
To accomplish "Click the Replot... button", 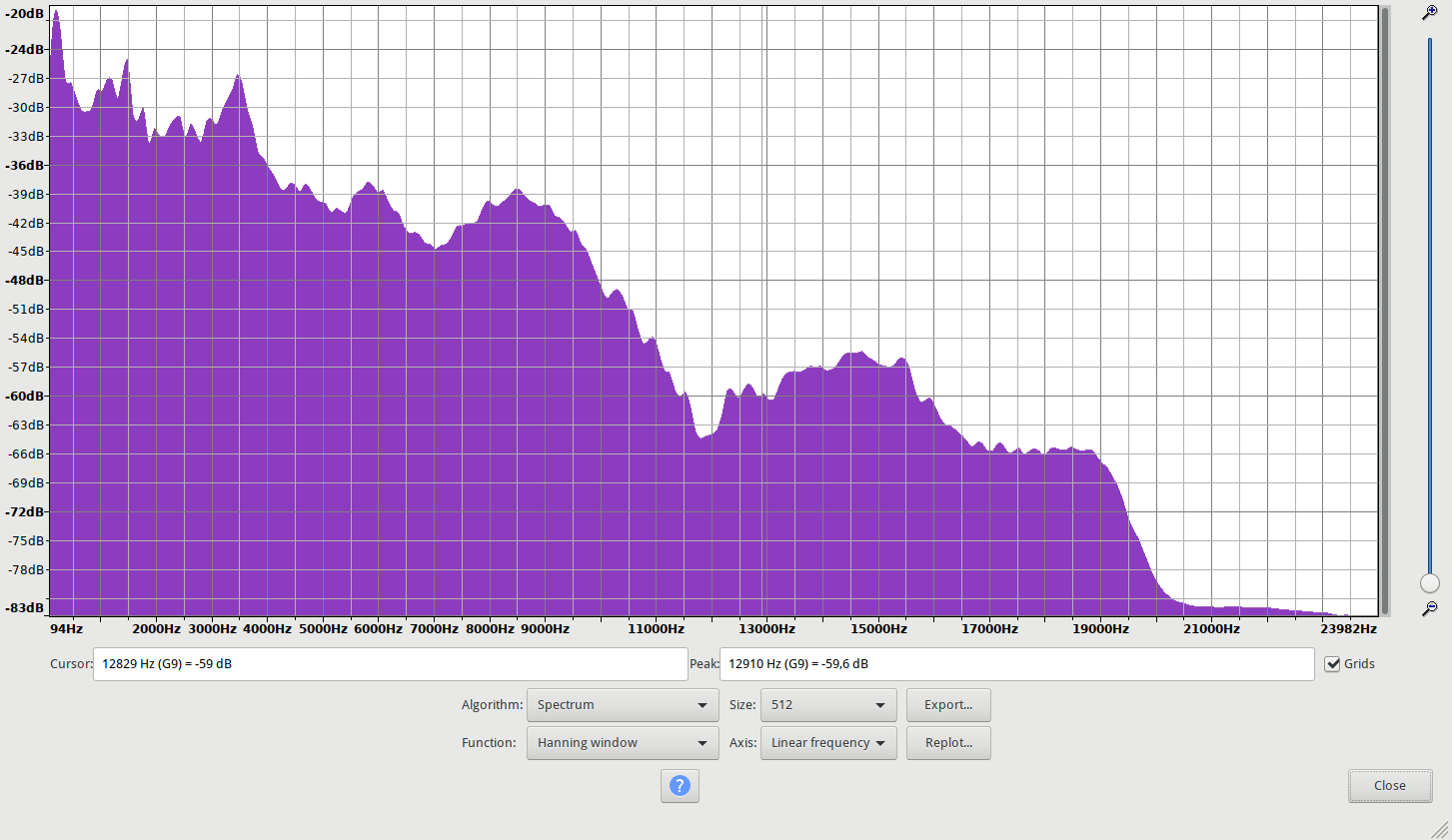I will click(x=948, y=743).
